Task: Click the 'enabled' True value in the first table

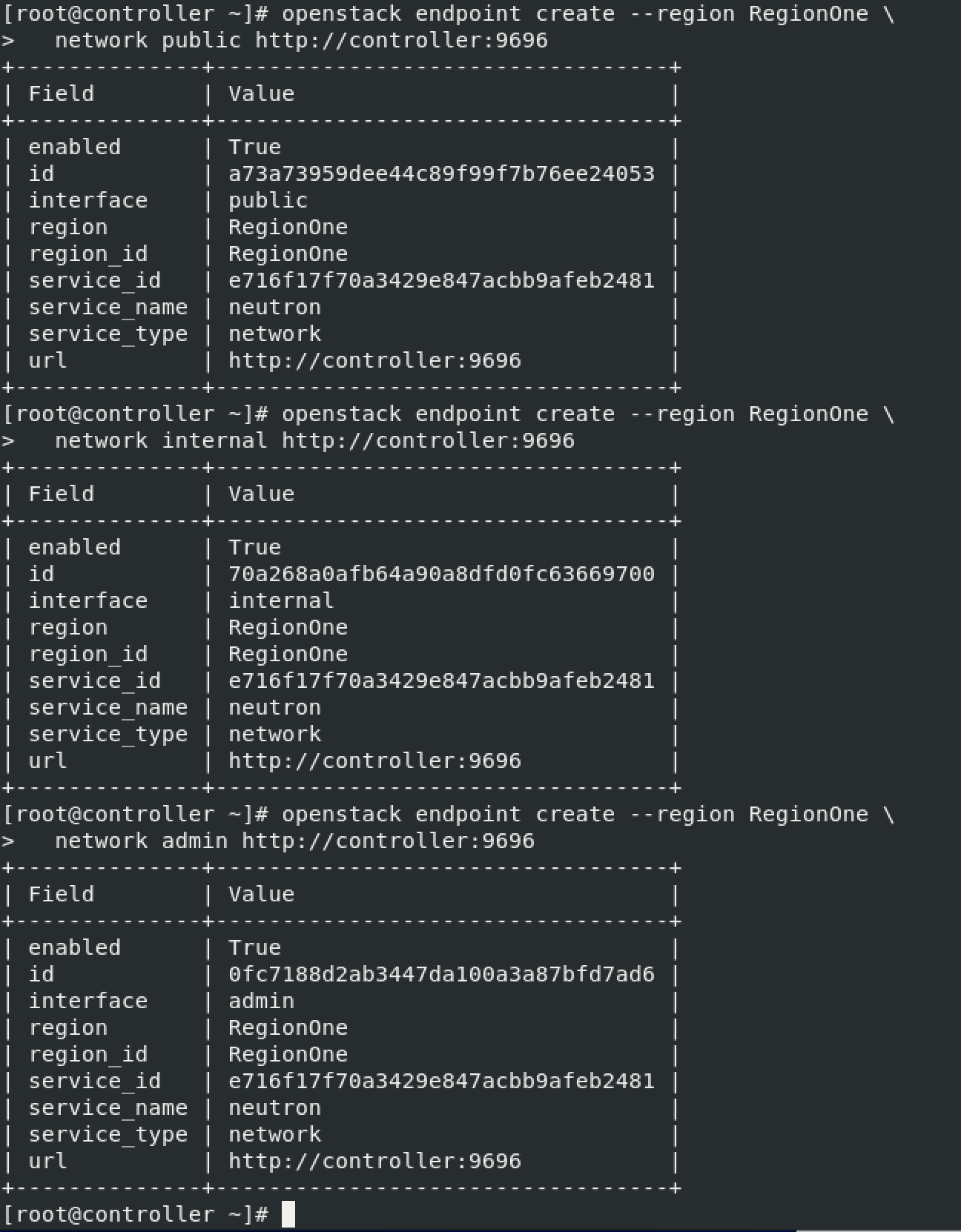Action: pos(254,147)
